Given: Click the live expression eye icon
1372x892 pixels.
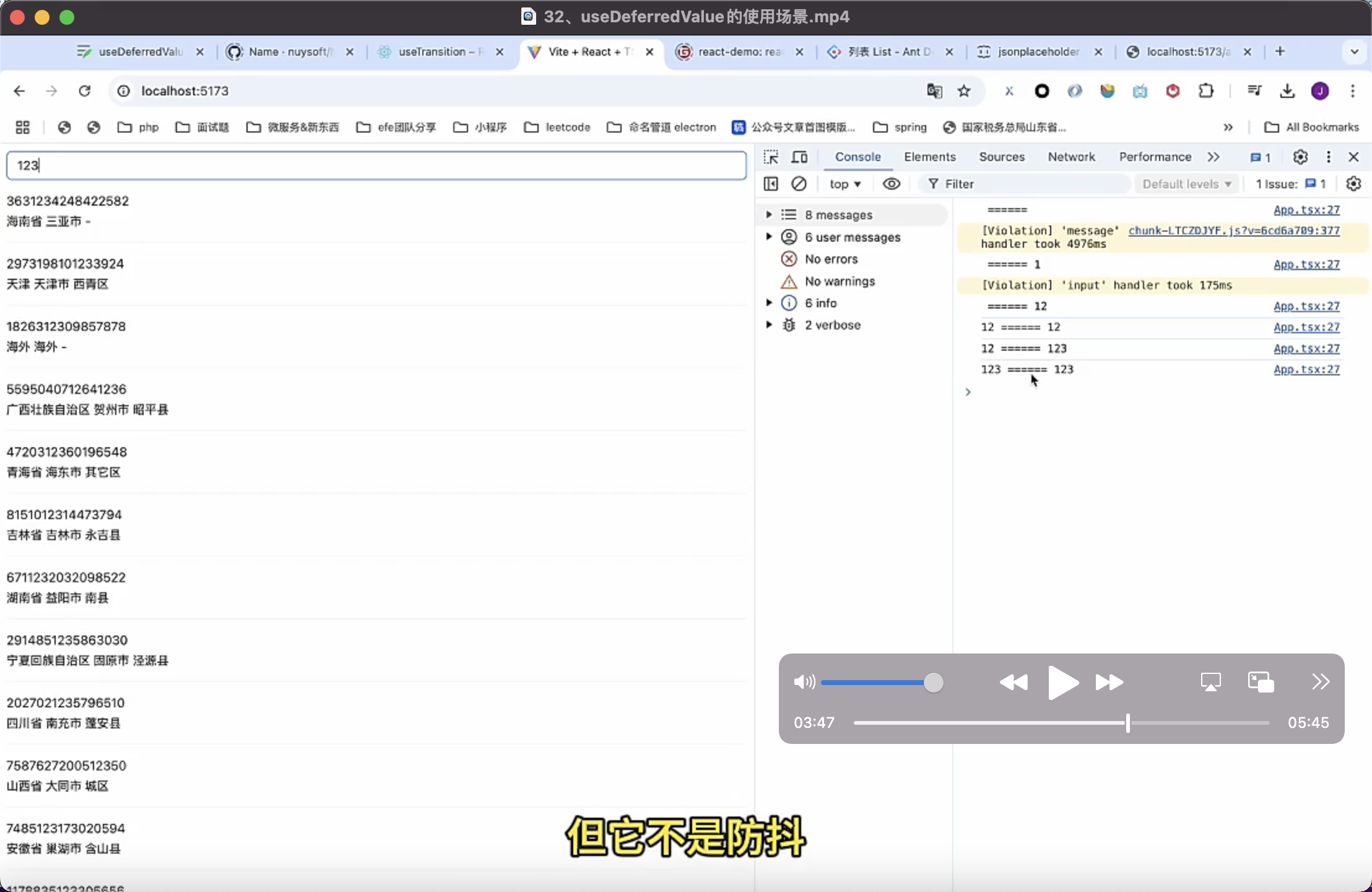Looking at the screenshot, I should [891, 184].
